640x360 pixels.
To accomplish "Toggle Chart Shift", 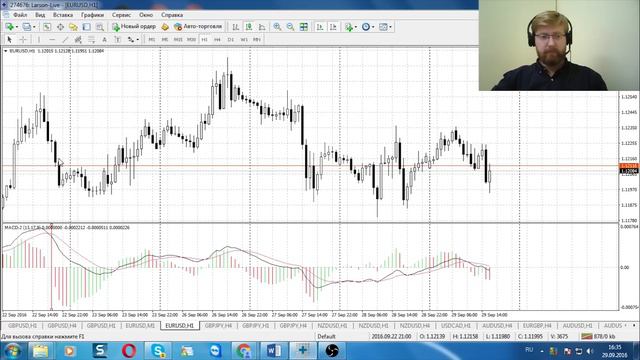I will coord(333,27).
